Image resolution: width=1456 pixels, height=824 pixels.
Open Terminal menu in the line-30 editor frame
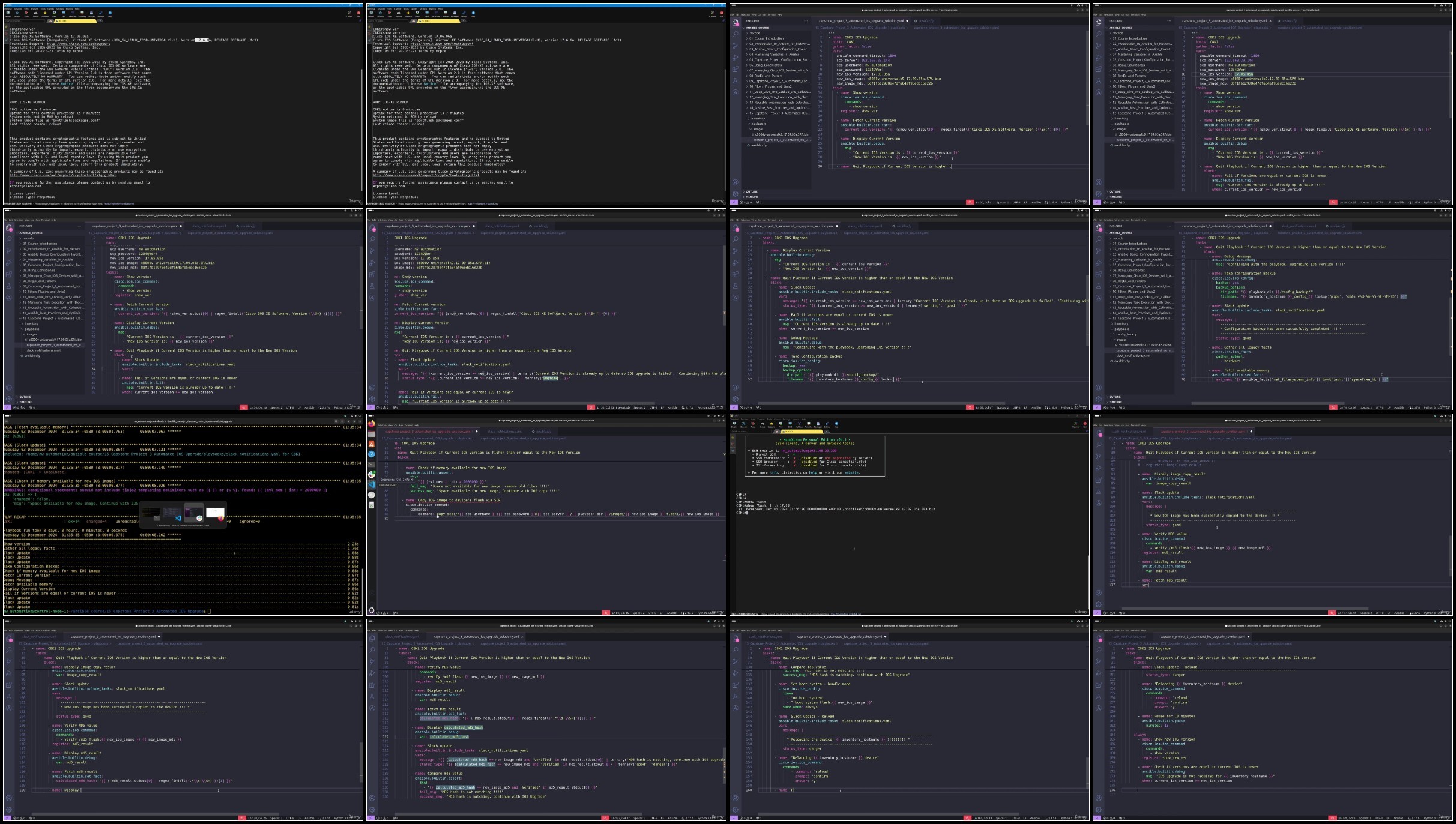click(x=772, y=14)
